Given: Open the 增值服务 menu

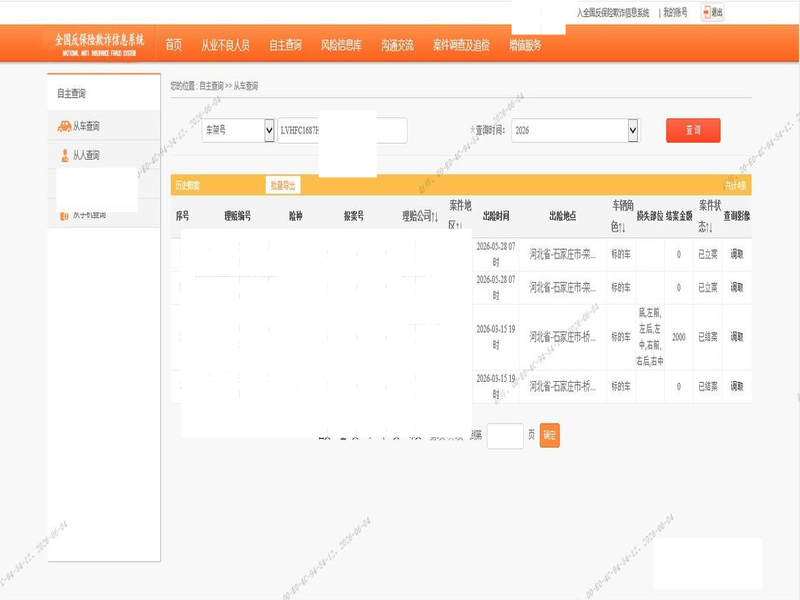Looking at the screenshot, I should pyautogui.click(x=525, y=45).
